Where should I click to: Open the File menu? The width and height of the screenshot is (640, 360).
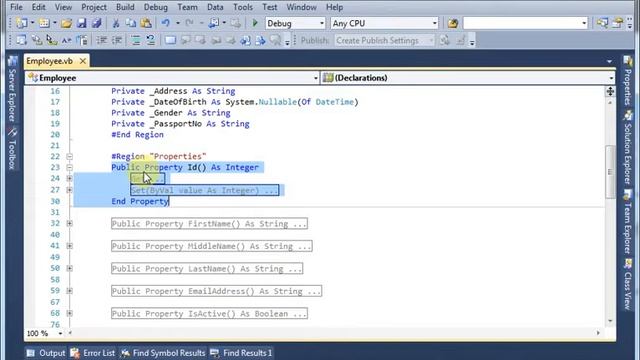[x=16, y=7]
